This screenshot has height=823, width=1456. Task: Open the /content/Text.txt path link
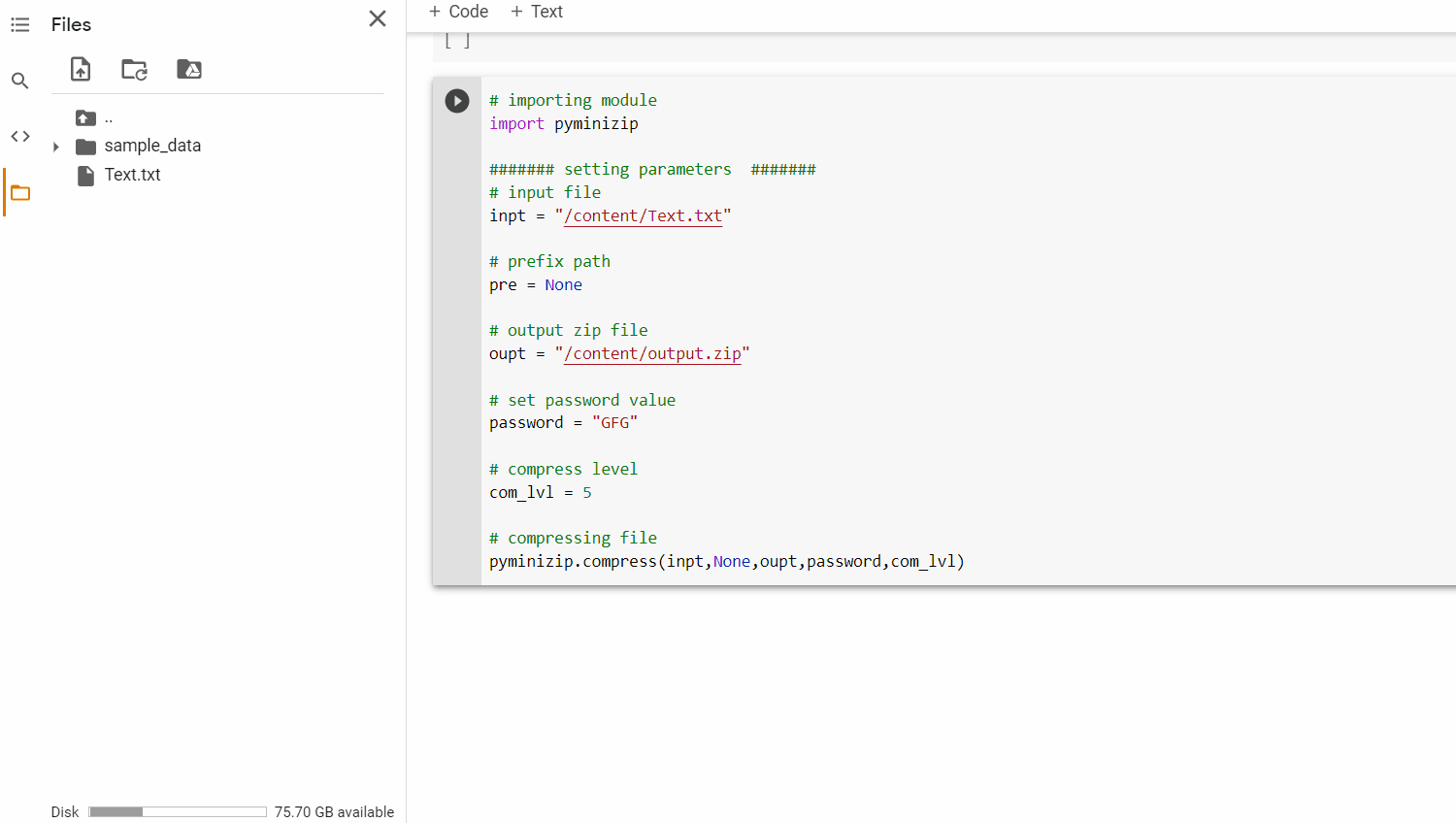pyautogui.click(x=642, y=215)
